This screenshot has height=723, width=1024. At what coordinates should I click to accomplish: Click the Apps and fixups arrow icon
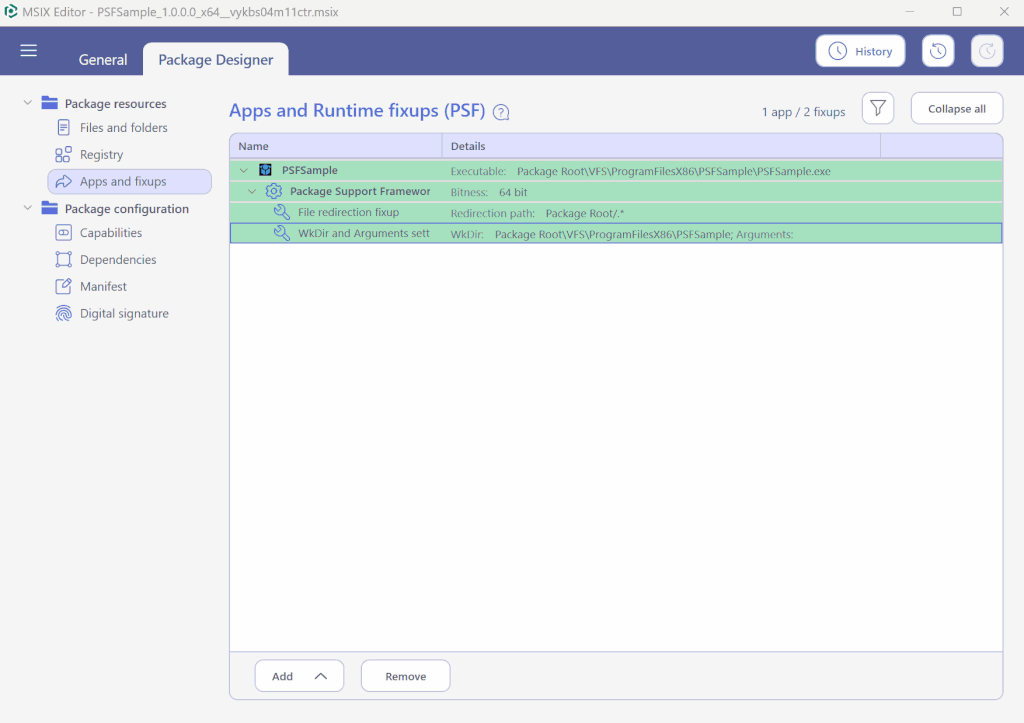(63, 182)
